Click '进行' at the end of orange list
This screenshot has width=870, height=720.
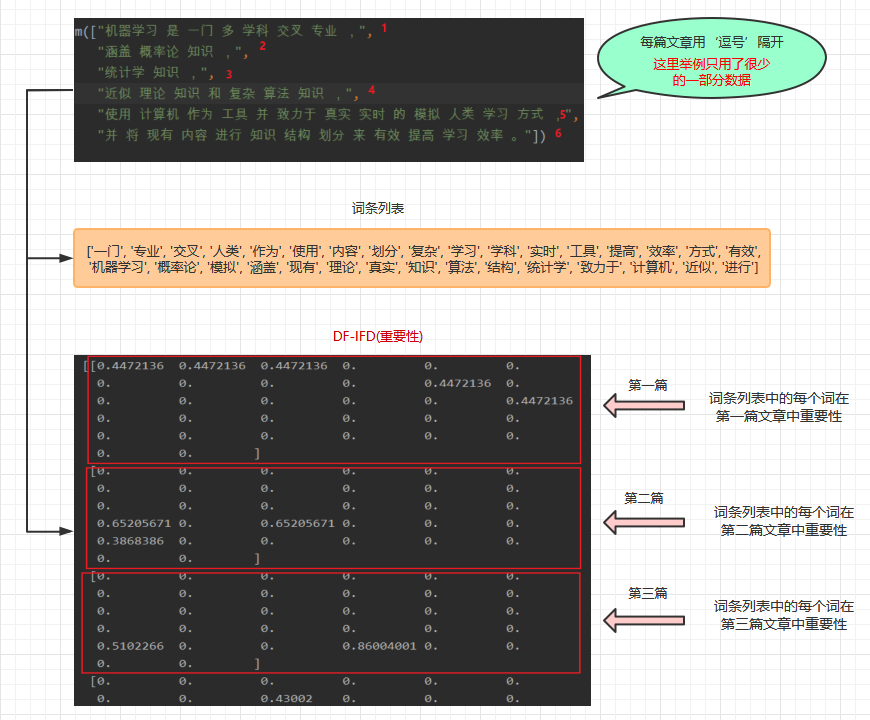[x=738, y=267]
